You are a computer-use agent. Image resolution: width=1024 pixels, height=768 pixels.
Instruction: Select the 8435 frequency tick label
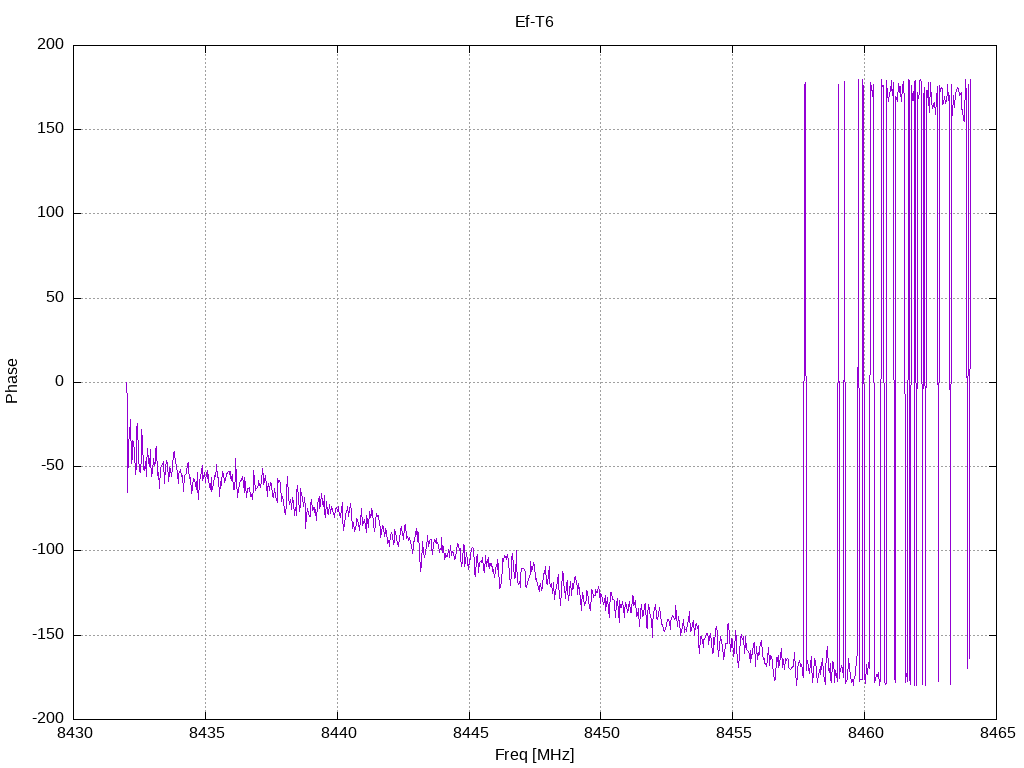(206, 733)
